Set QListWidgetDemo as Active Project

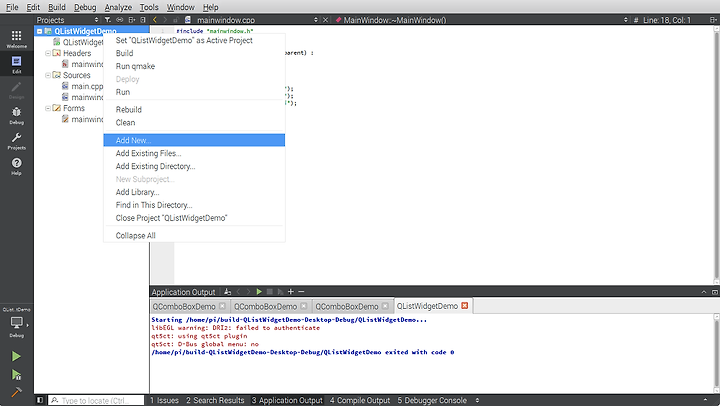194,40
